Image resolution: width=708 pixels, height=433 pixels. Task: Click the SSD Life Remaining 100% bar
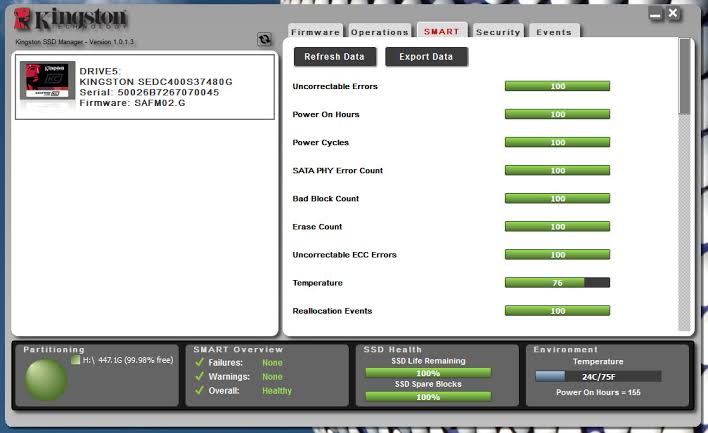coord(428,373)
